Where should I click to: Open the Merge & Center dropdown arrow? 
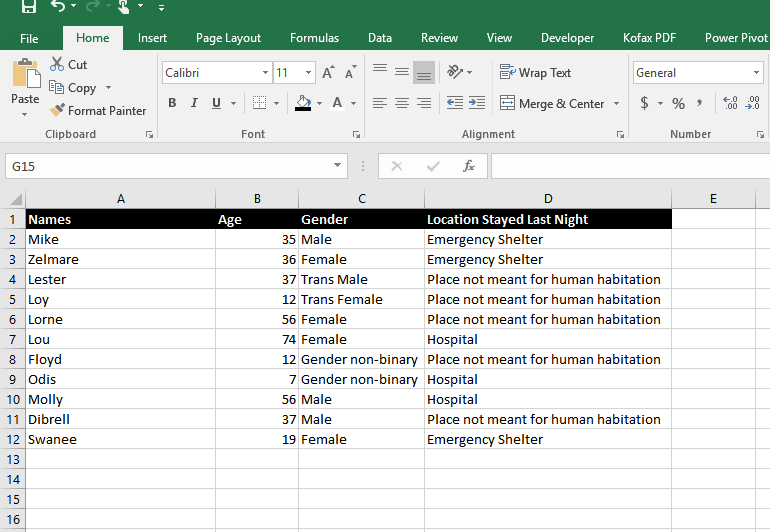(616, 104)
